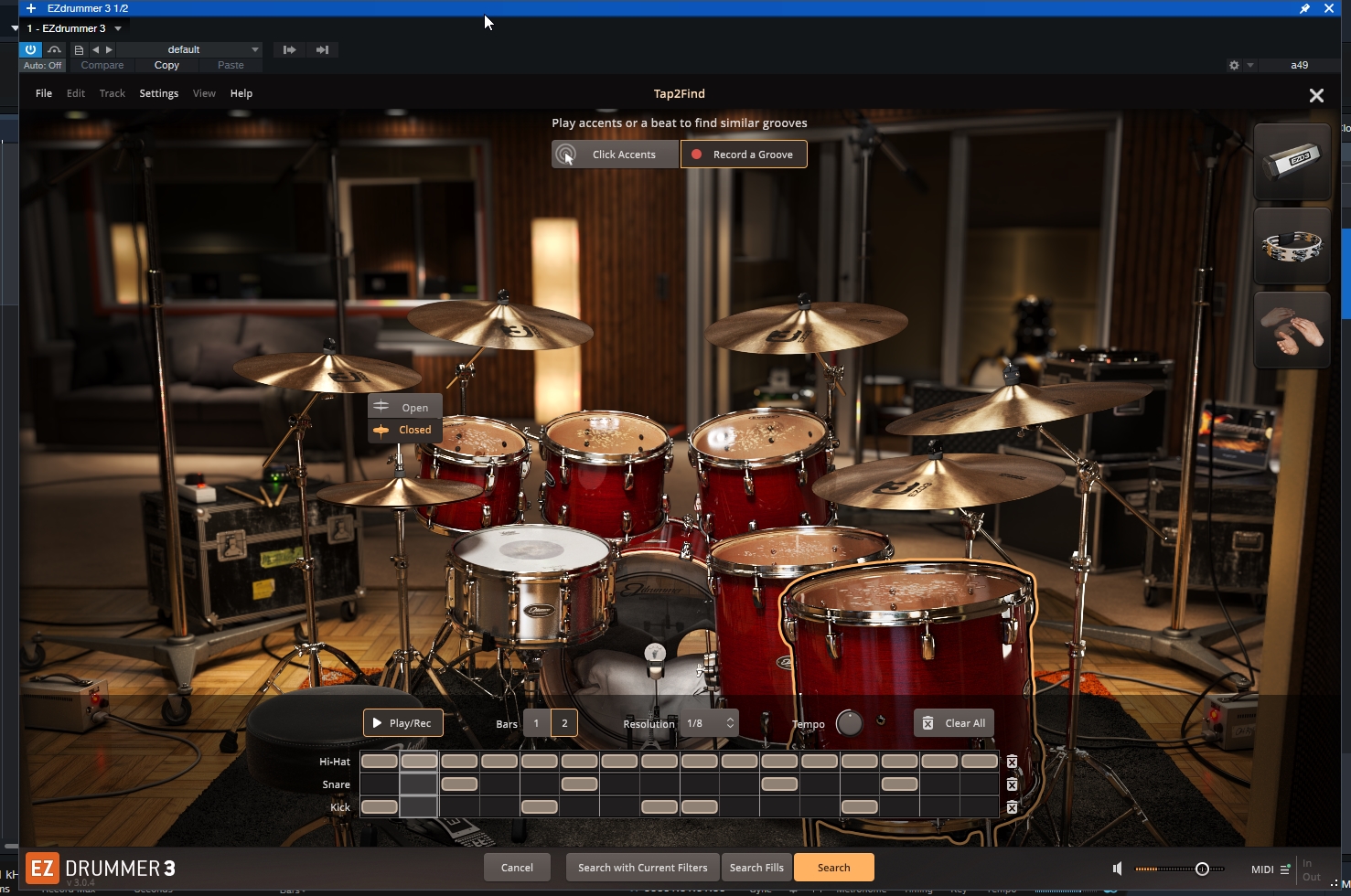Screen dimensions: 1351x896
Task: Open the File menu
Action: 44,93
